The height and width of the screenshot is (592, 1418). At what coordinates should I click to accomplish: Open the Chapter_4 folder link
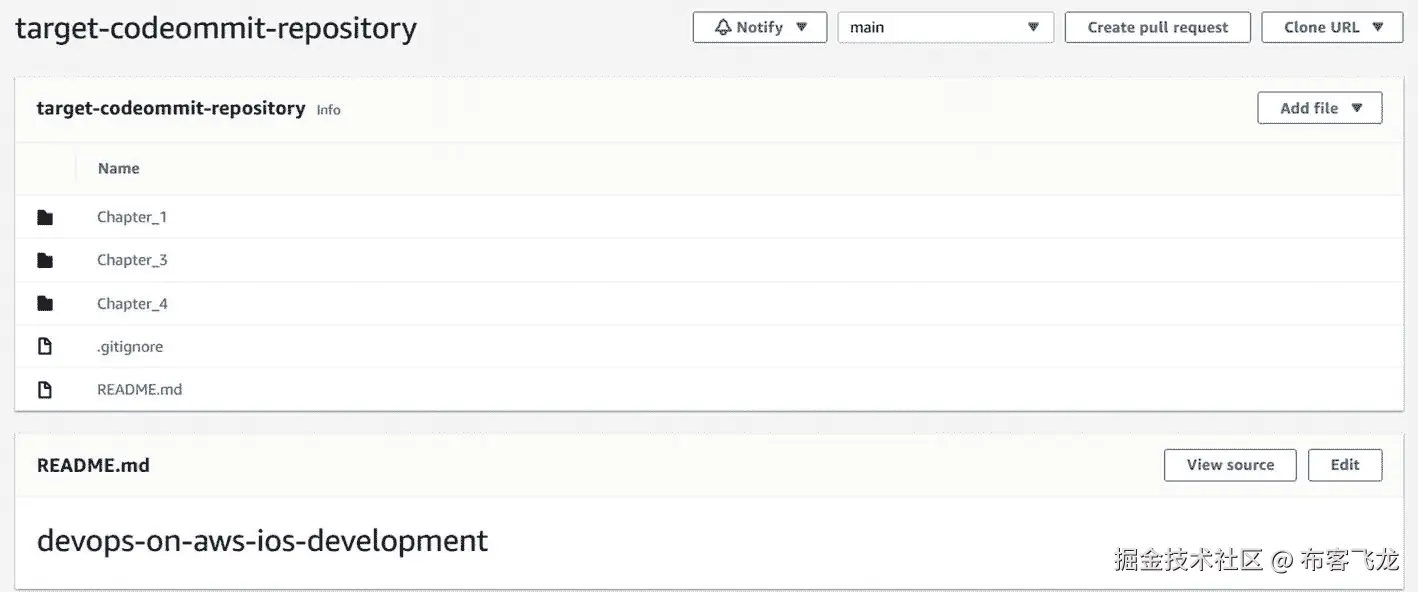tap(132, 304)
